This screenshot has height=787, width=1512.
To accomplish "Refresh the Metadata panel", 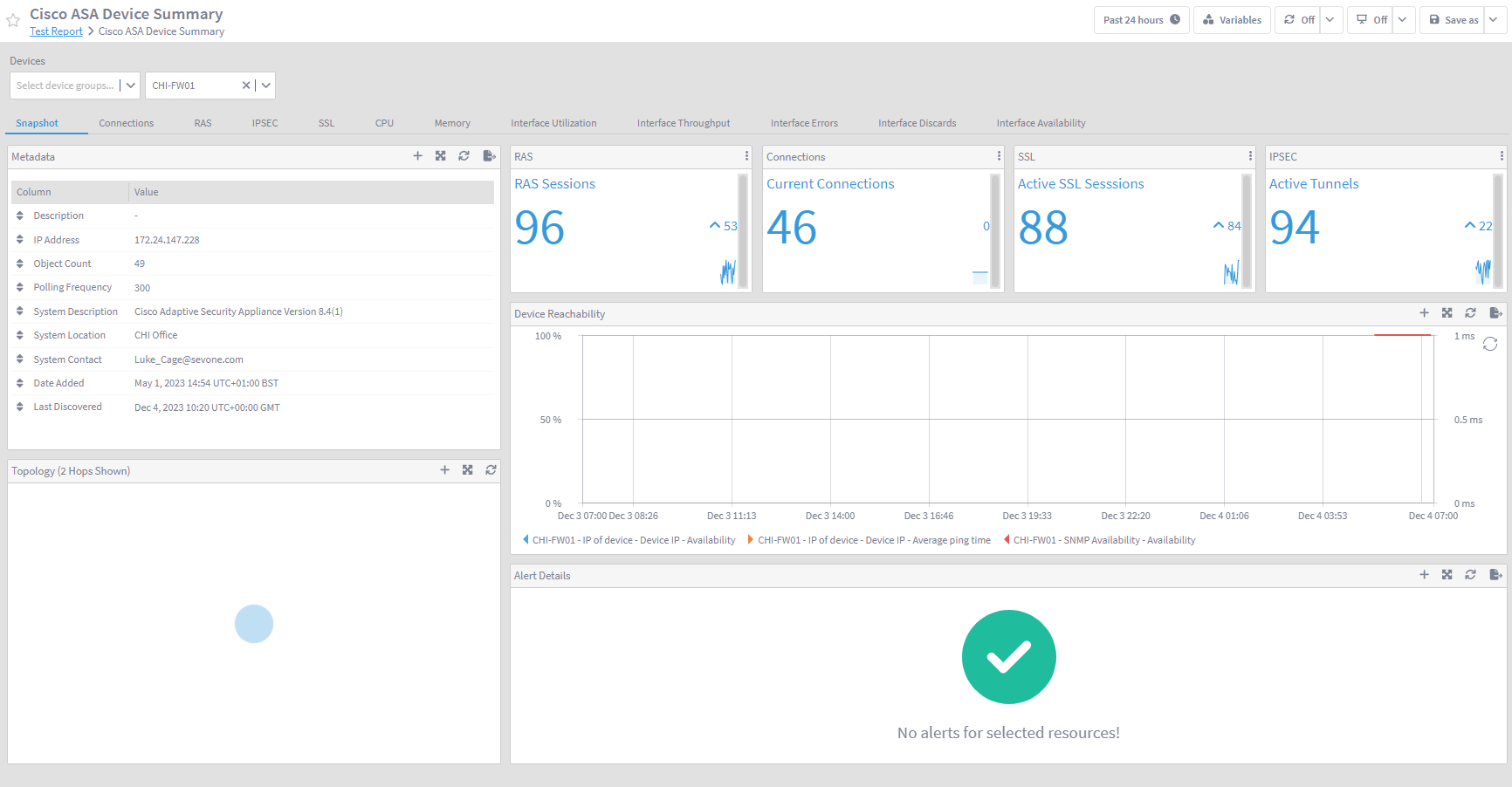I will pyautogui.click(x=464, y=156).
